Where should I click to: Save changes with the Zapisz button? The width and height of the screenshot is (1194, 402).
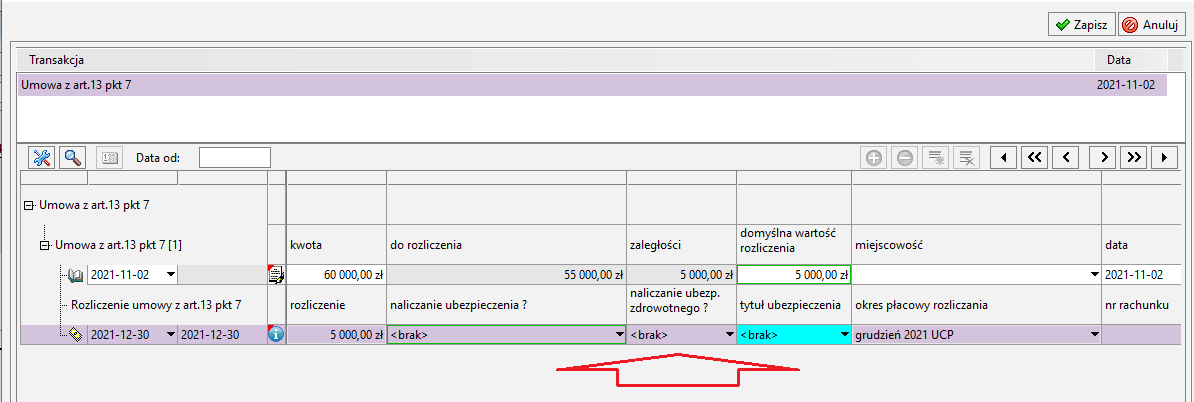(x=1081, y=24)
